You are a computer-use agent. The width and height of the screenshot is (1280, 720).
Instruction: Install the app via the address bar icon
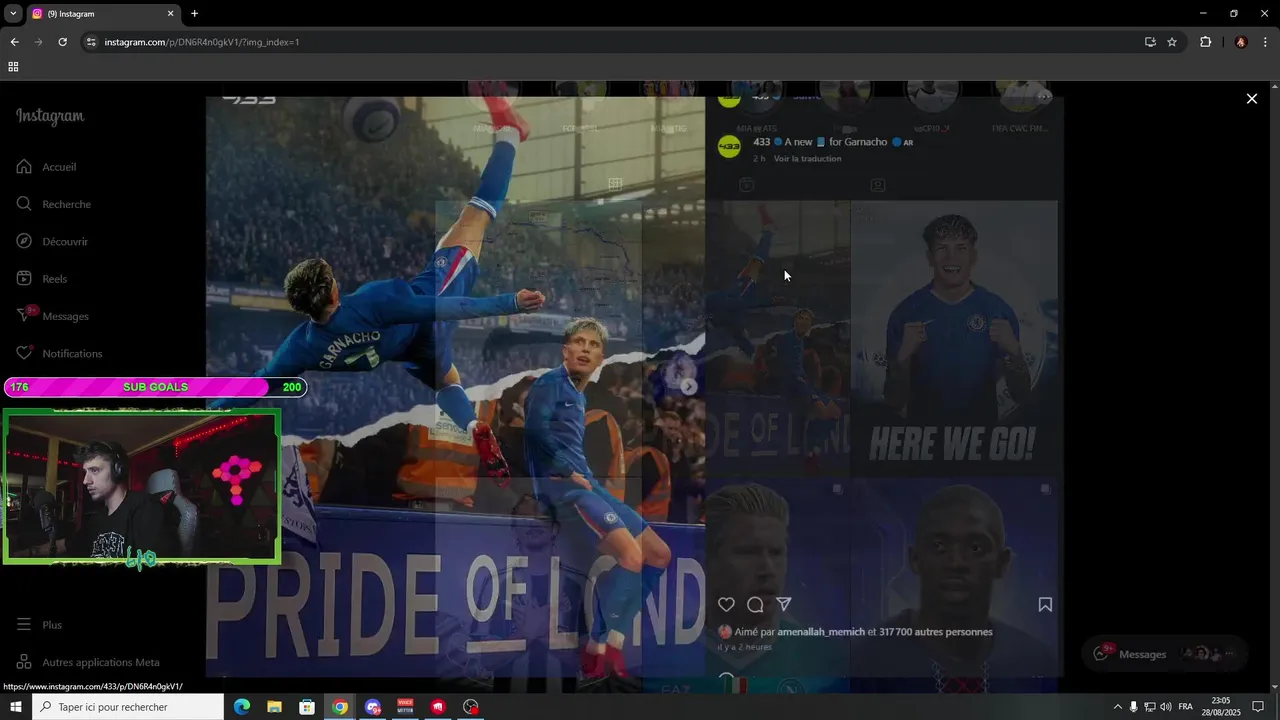(x=1150, y=42)
